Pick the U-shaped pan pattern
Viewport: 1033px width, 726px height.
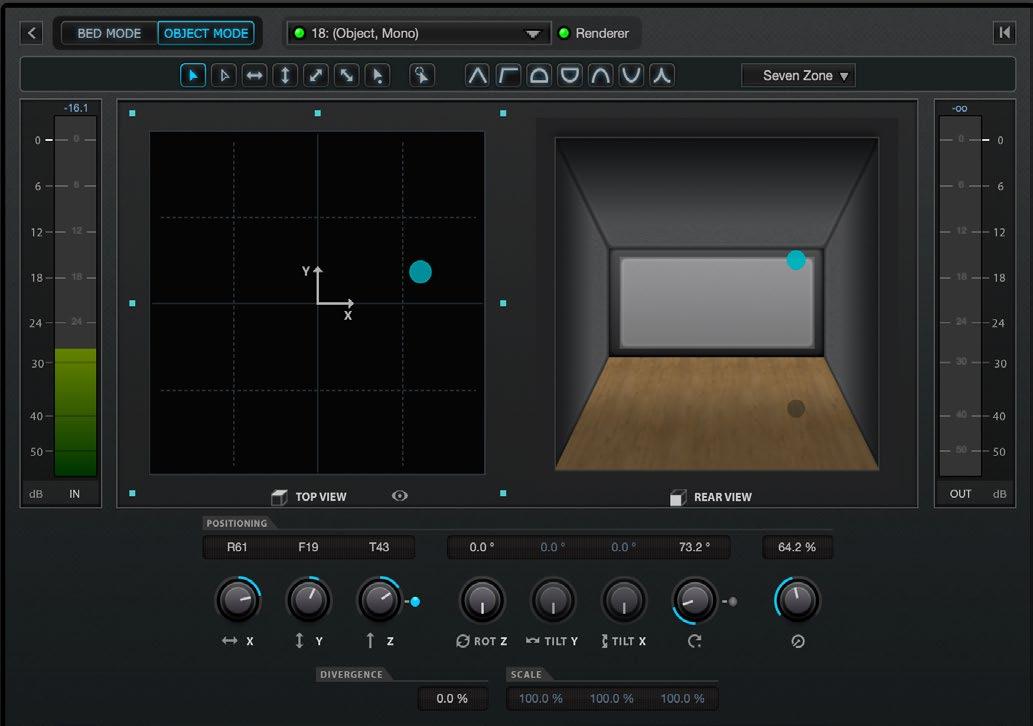pos(631,76)
